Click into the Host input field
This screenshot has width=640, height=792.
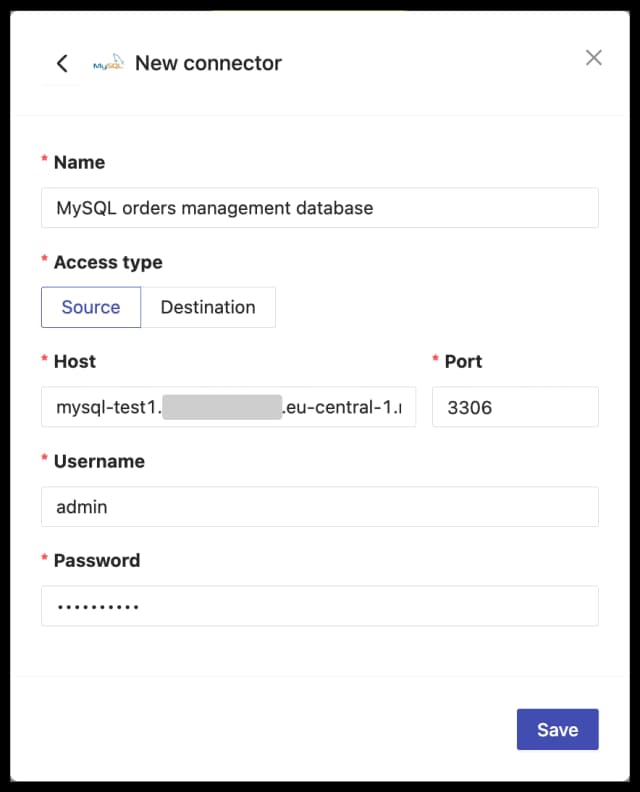(x=228, y=407)
